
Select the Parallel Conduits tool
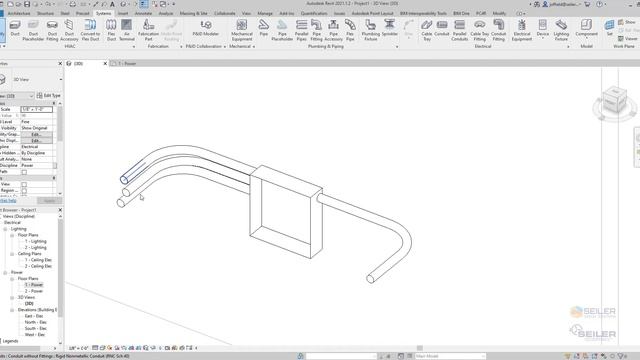click(x=460, y=30)
